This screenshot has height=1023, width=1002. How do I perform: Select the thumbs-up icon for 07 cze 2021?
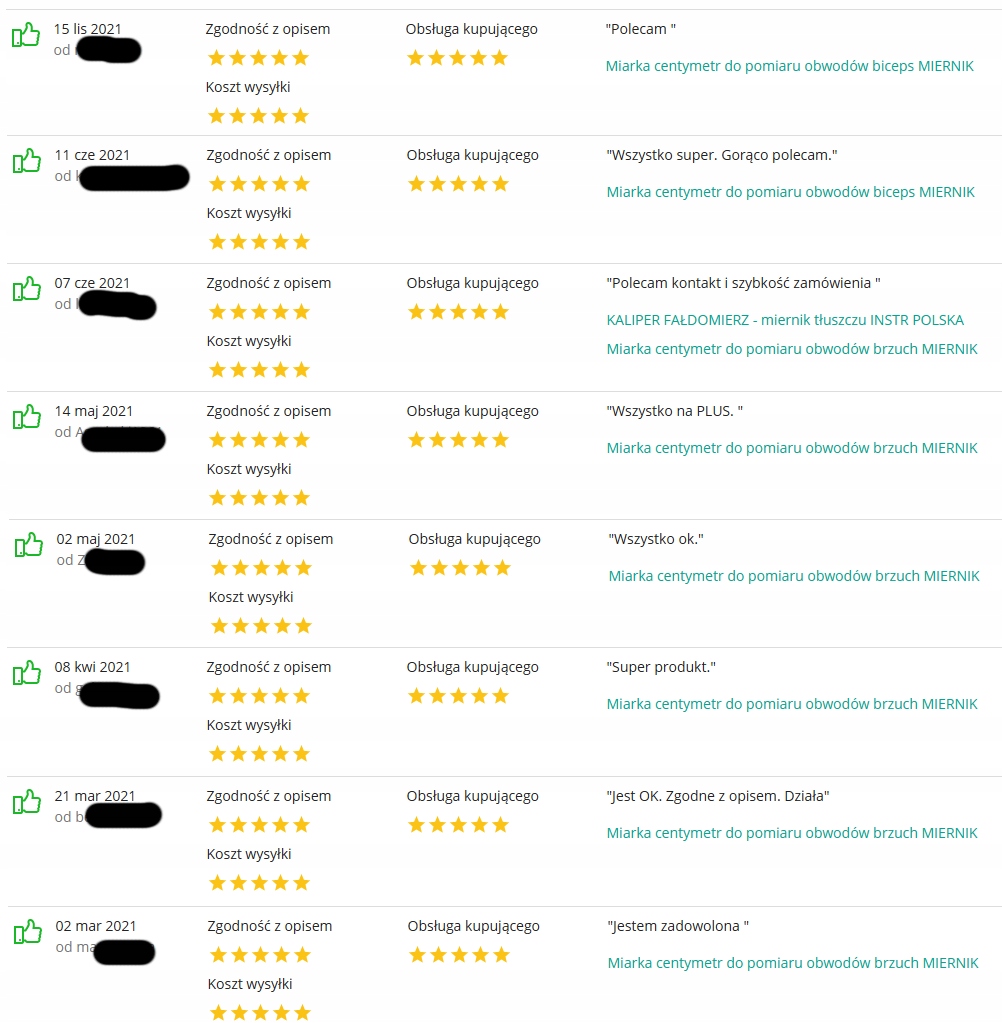pyautogui.click(x=26, y=289)
